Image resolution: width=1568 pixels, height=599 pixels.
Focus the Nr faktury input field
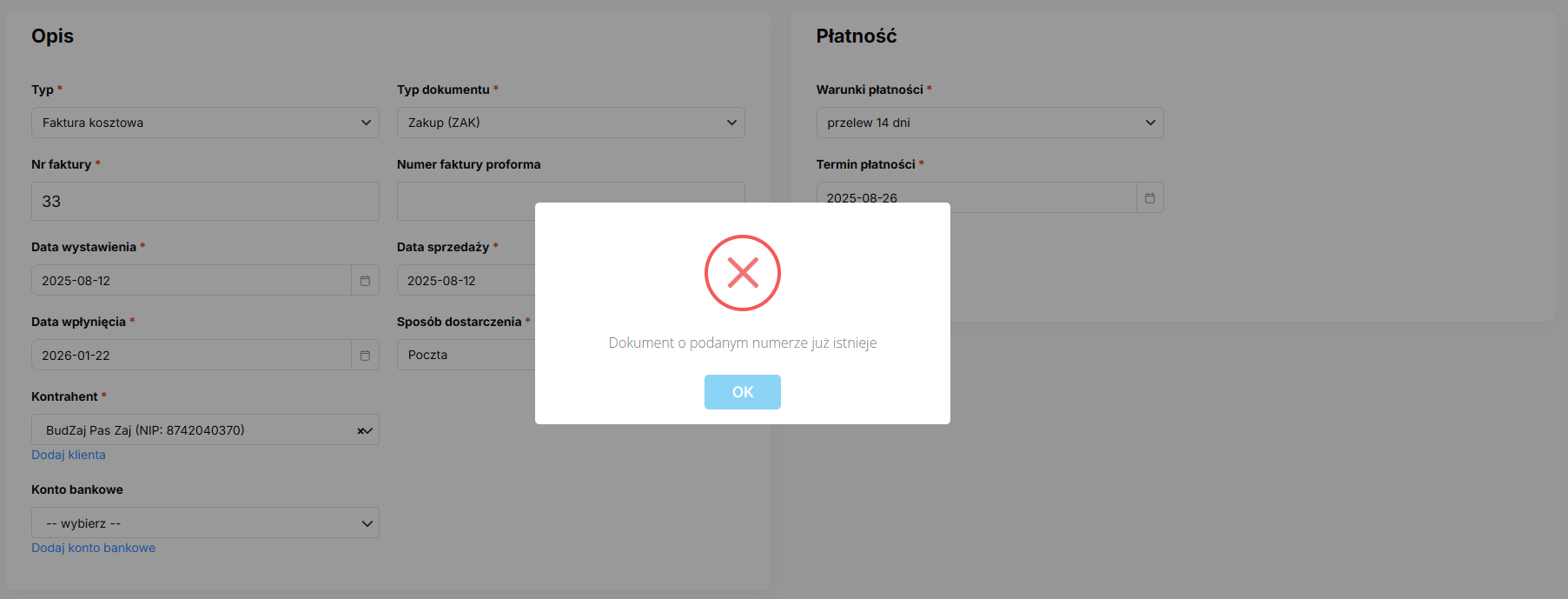(x=205, y=201)
